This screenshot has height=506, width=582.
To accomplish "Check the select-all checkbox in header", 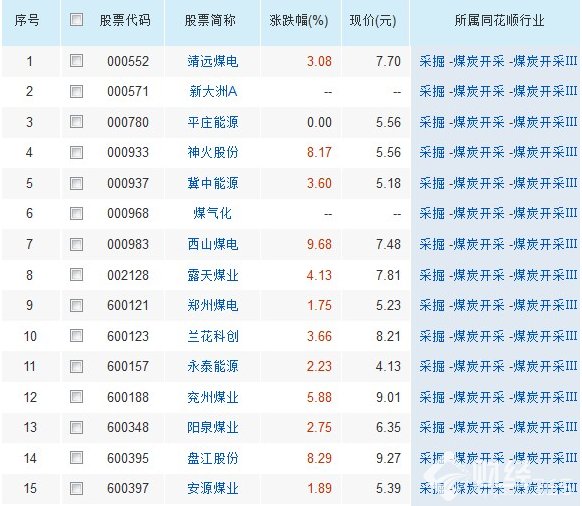I will 76,20.
